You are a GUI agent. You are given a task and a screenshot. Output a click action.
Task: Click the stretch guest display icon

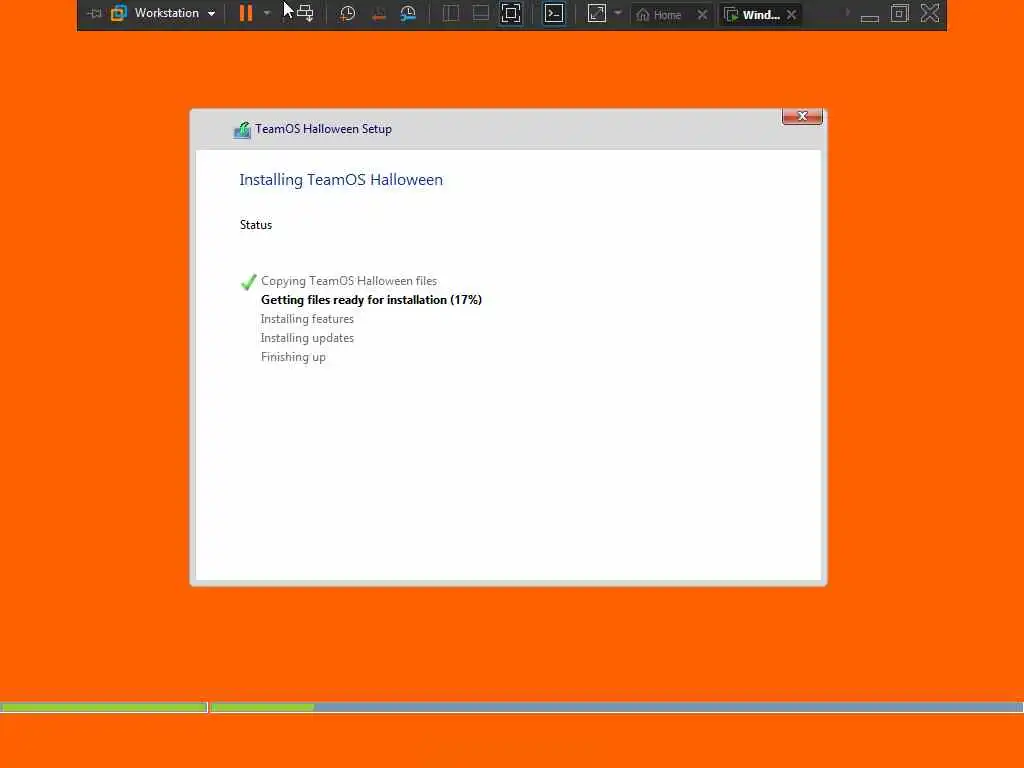[597, 13]
